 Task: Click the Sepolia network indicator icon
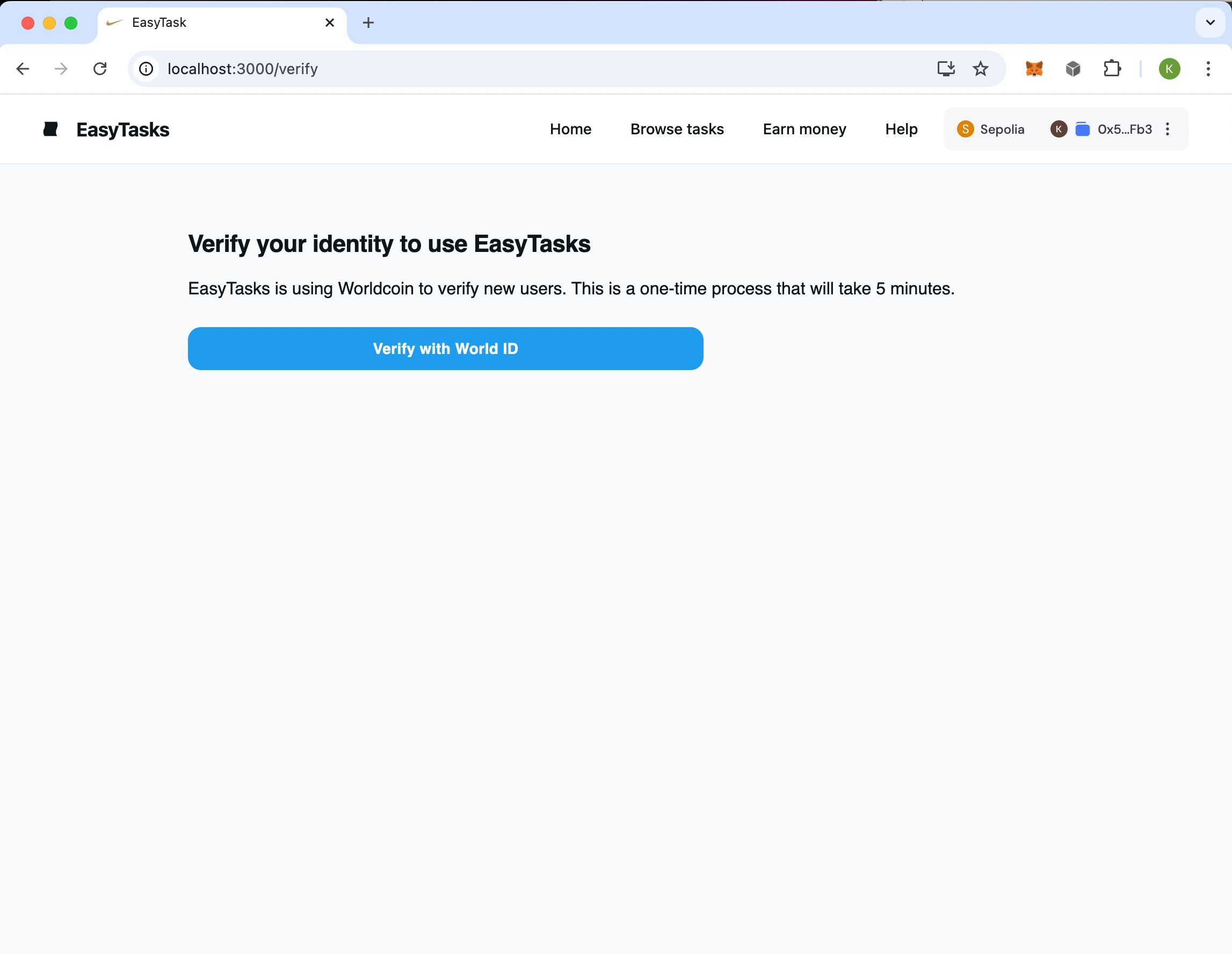coord(965,128)
